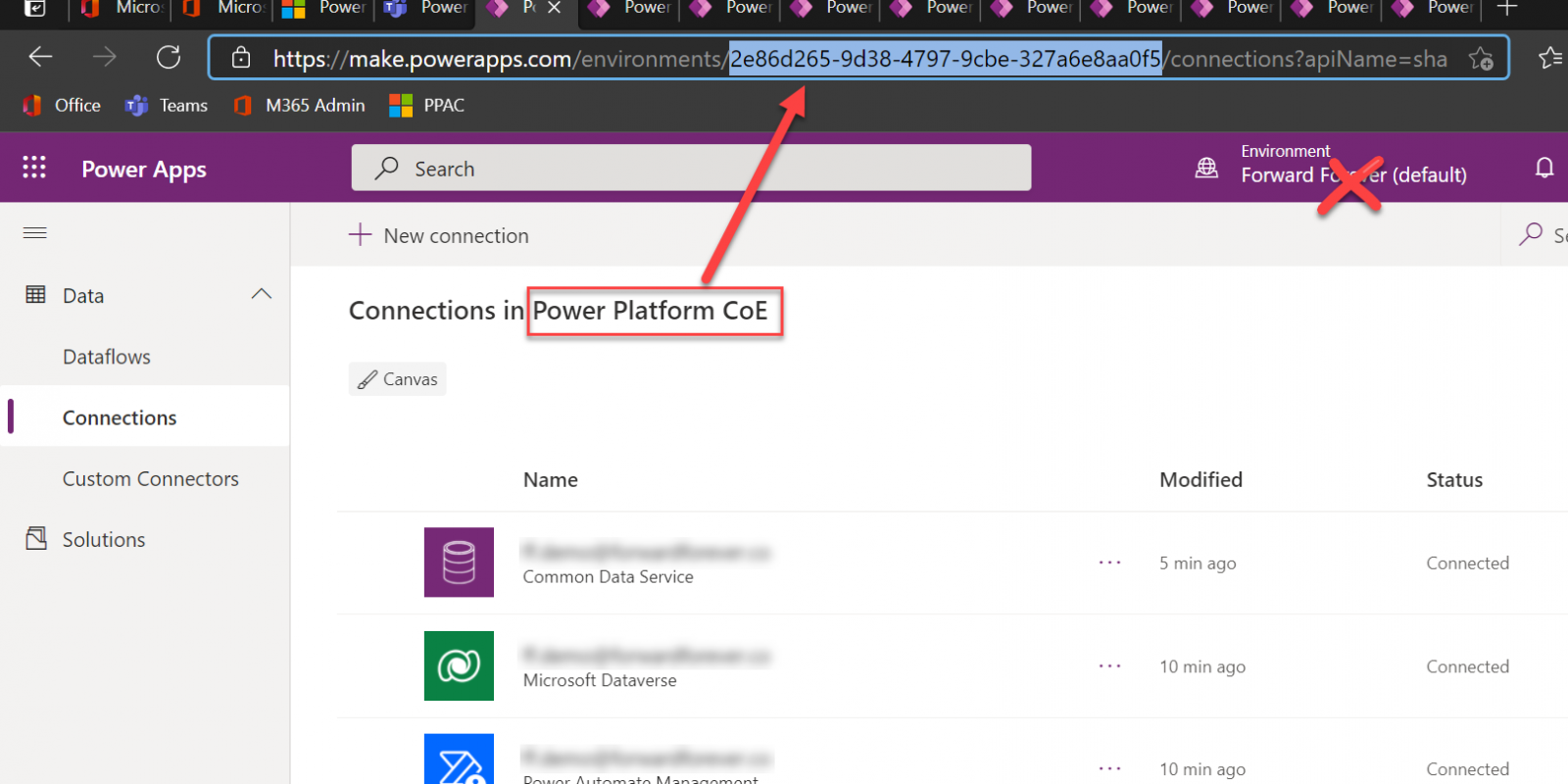Click the Power Apps title

tap(144, 169)
